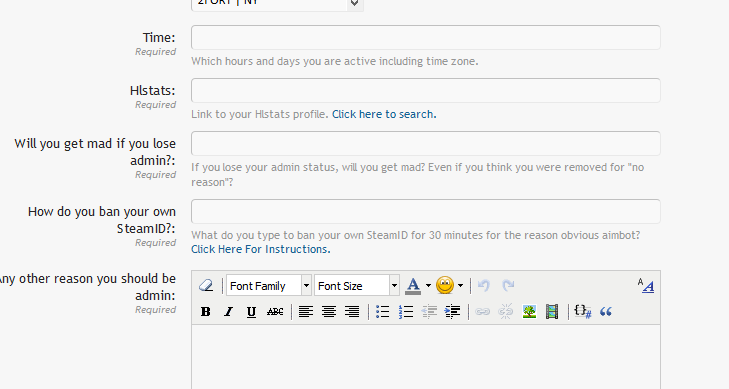Image resolution: width=729 pixels, height=389 pixels.
Task: Toggle bold formatting
Action: [205, 312]
